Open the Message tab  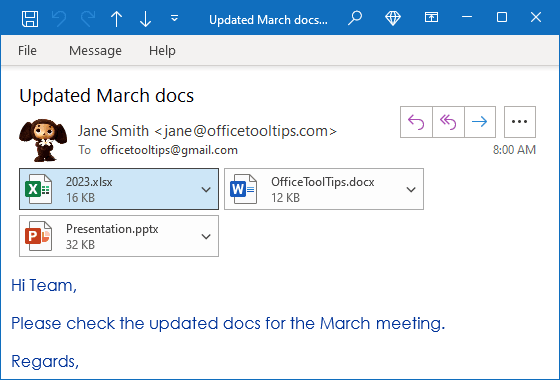pos(95,51)
